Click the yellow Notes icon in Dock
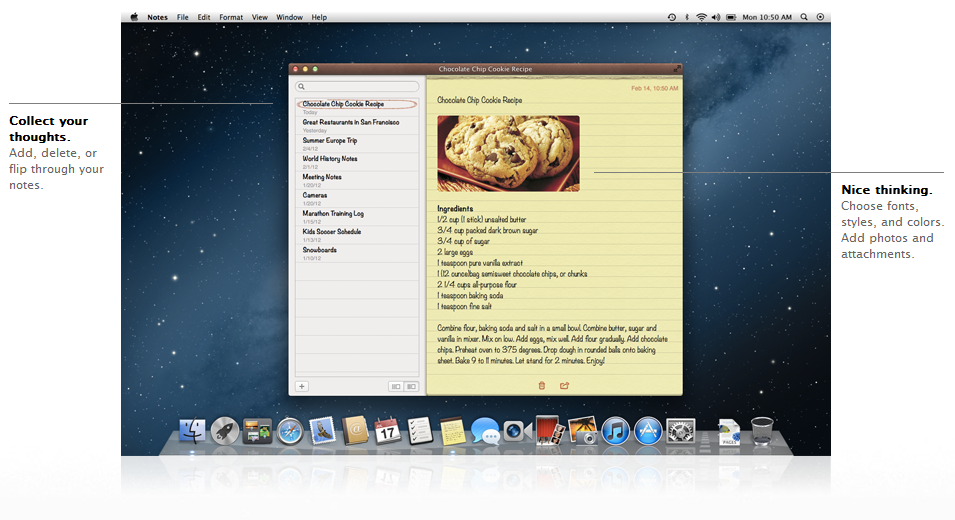The image size is (955, 520). [453, 431]
